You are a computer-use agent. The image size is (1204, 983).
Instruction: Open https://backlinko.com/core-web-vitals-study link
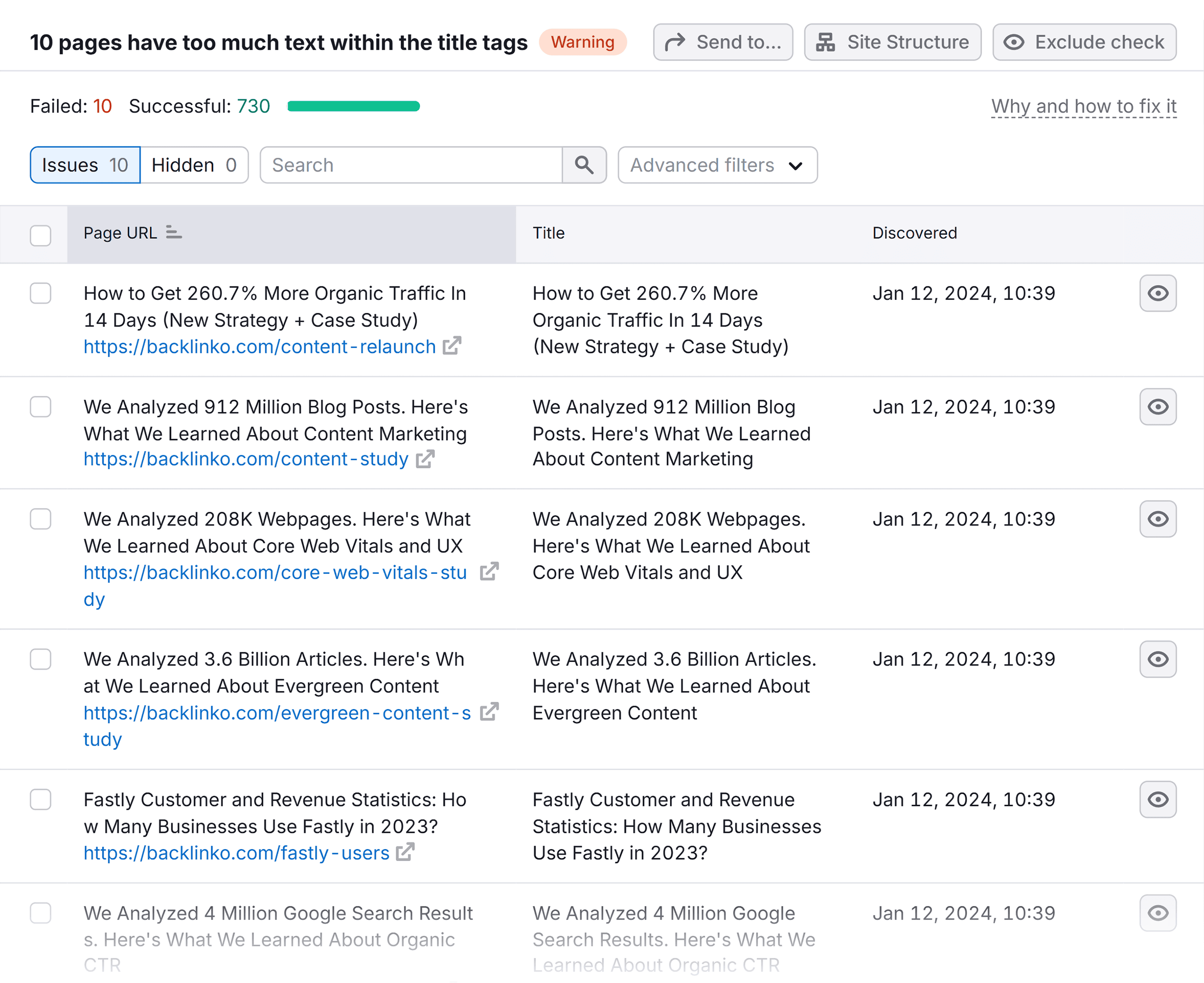275,572
